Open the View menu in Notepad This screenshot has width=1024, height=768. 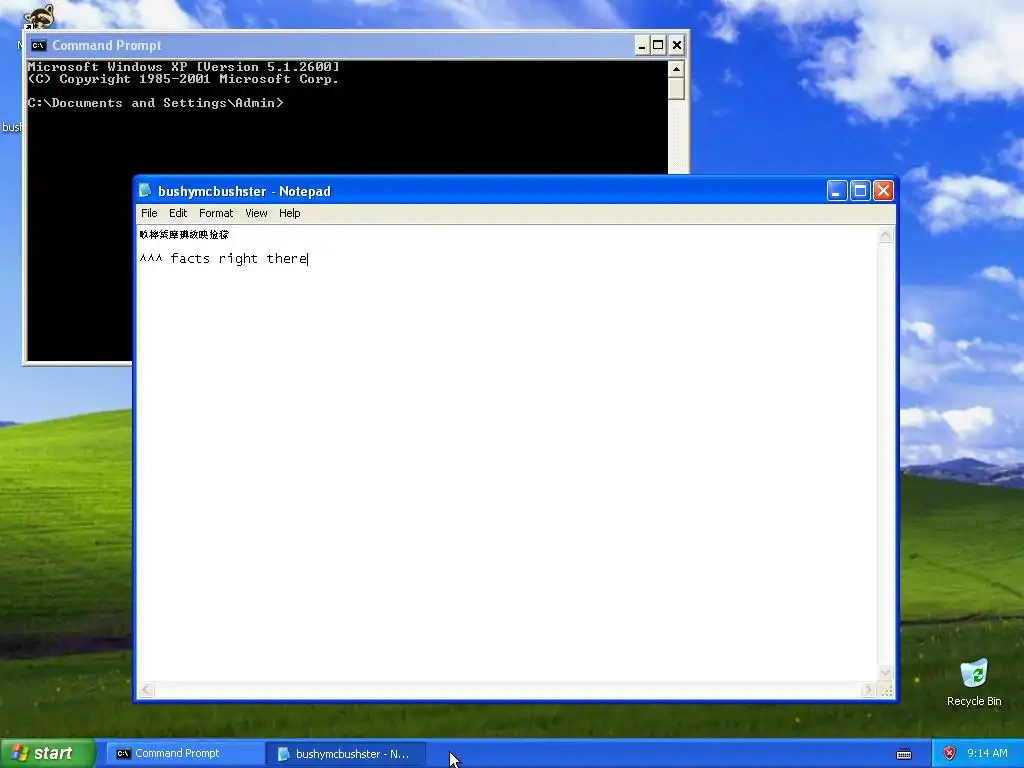tap(256, 213)
